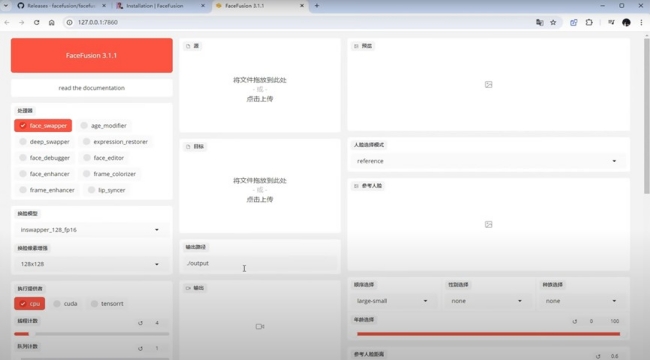Select the face_editor processor
The width and height of the screenshot is (650, 360).
104,158
